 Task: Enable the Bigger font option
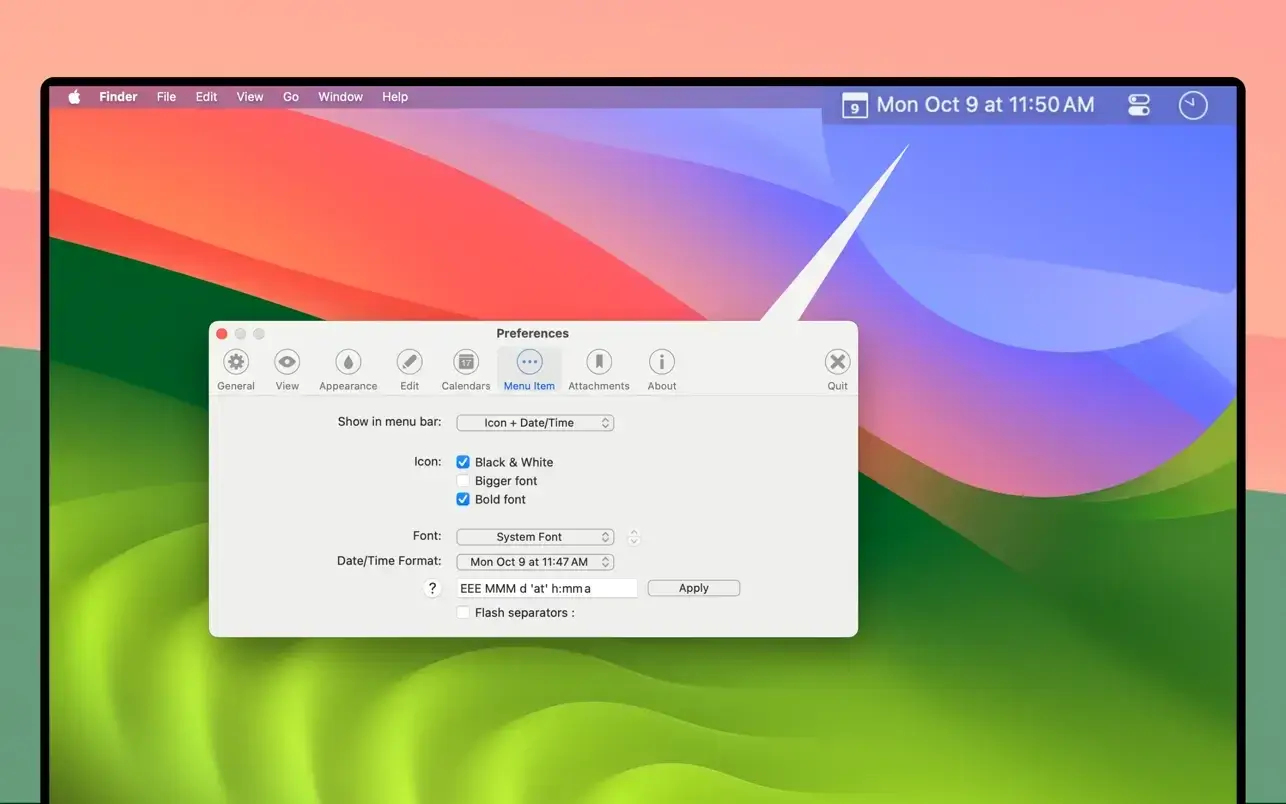pos(462,480)
